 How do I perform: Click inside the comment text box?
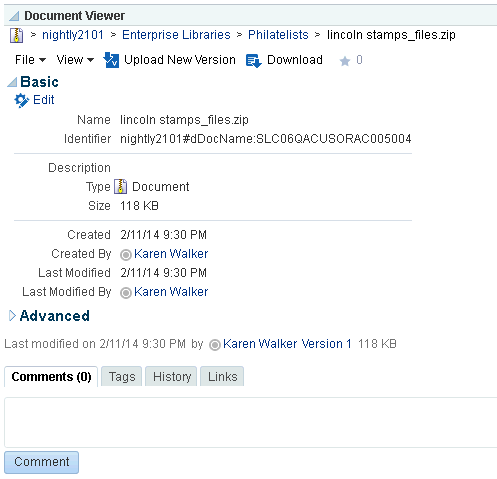[x=250, y=422]
